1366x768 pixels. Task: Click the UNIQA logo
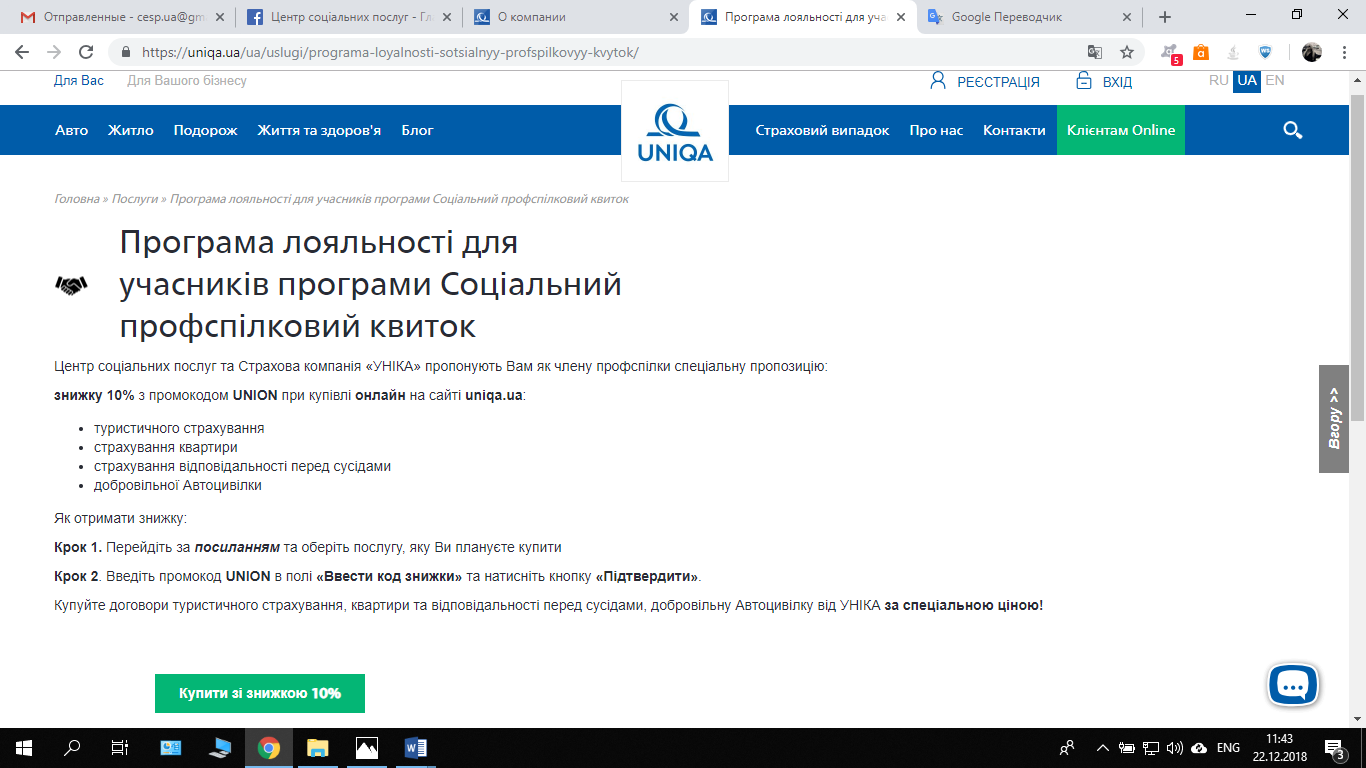point(675,131)
